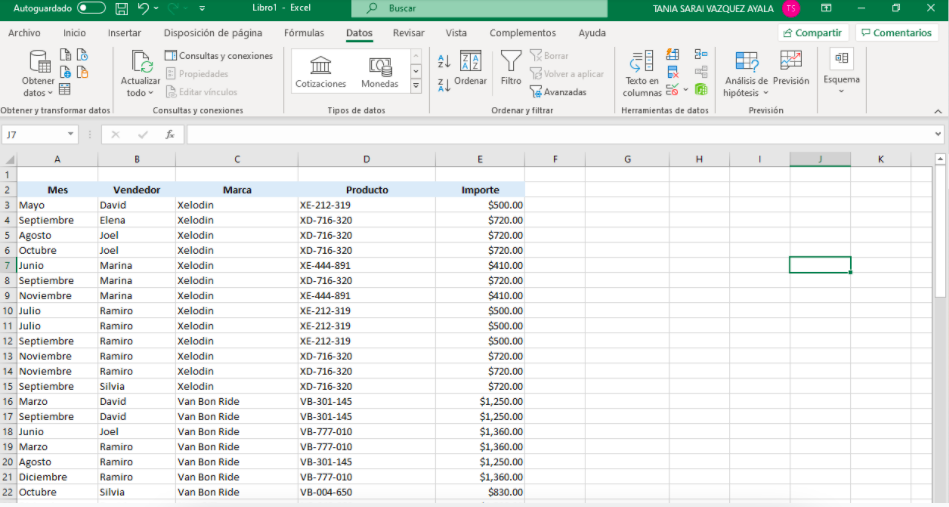
Task: Open the Comentarios button
Action: pos(896,33)
